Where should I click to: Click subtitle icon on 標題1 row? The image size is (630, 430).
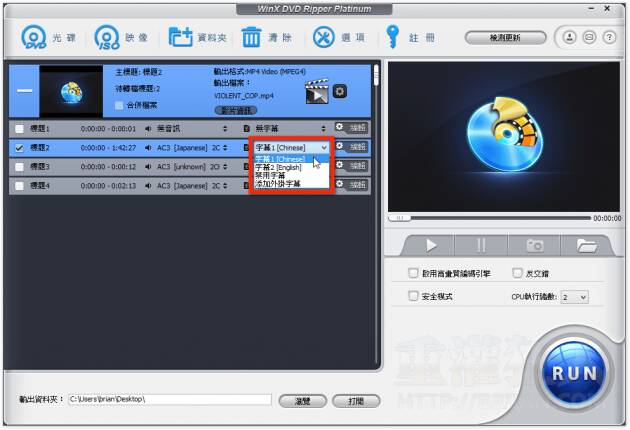[247, 129]
